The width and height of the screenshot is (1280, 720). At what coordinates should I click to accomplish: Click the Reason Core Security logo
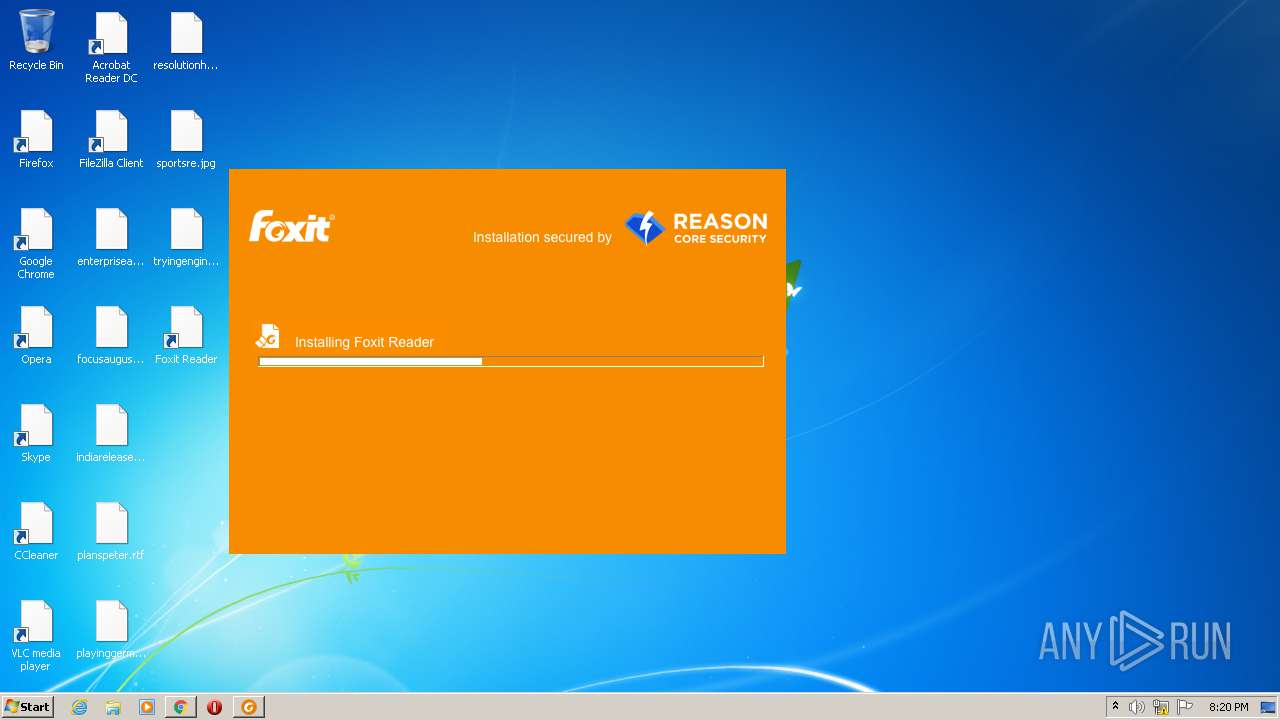pos(696,228)
